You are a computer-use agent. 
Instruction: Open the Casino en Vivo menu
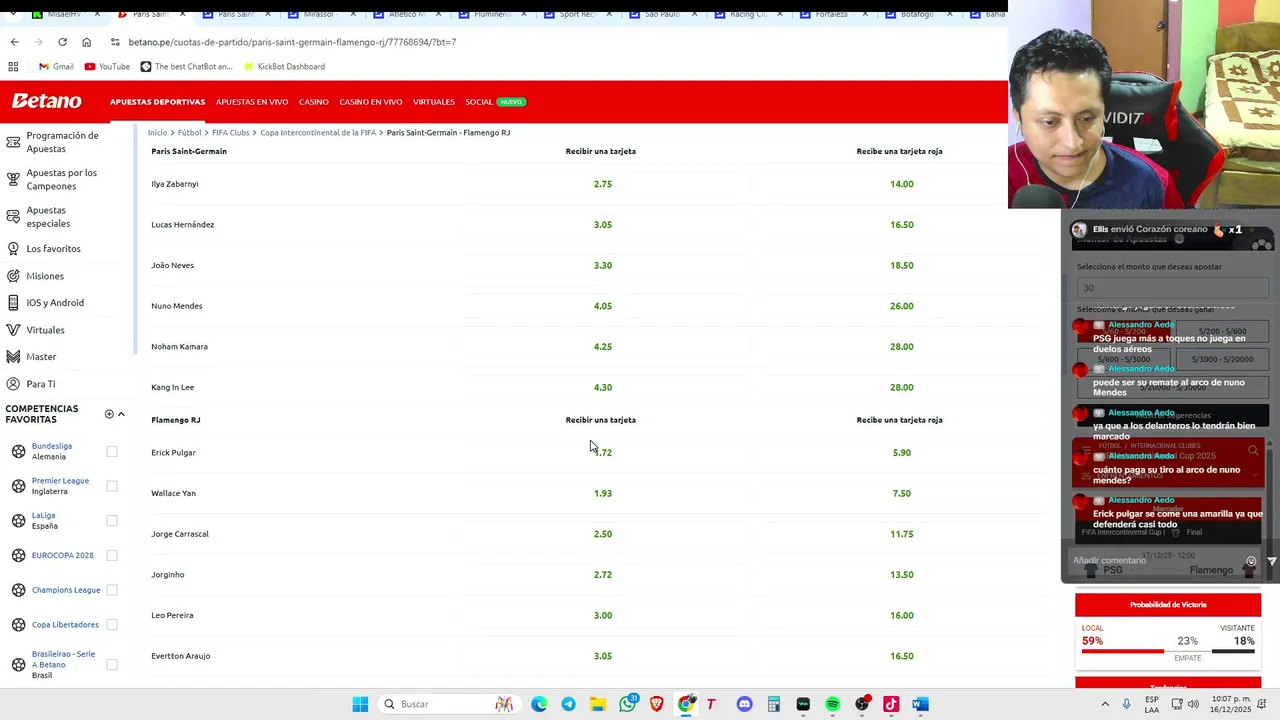(370, 102)
